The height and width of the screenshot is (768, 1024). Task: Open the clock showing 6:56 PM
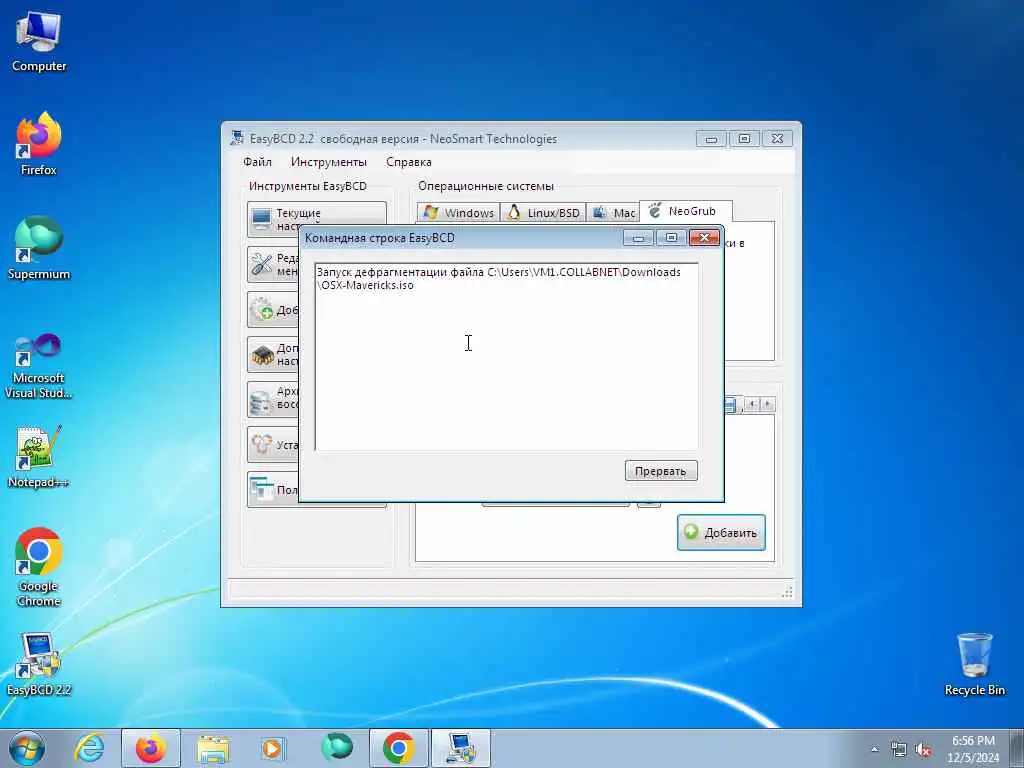973,749
